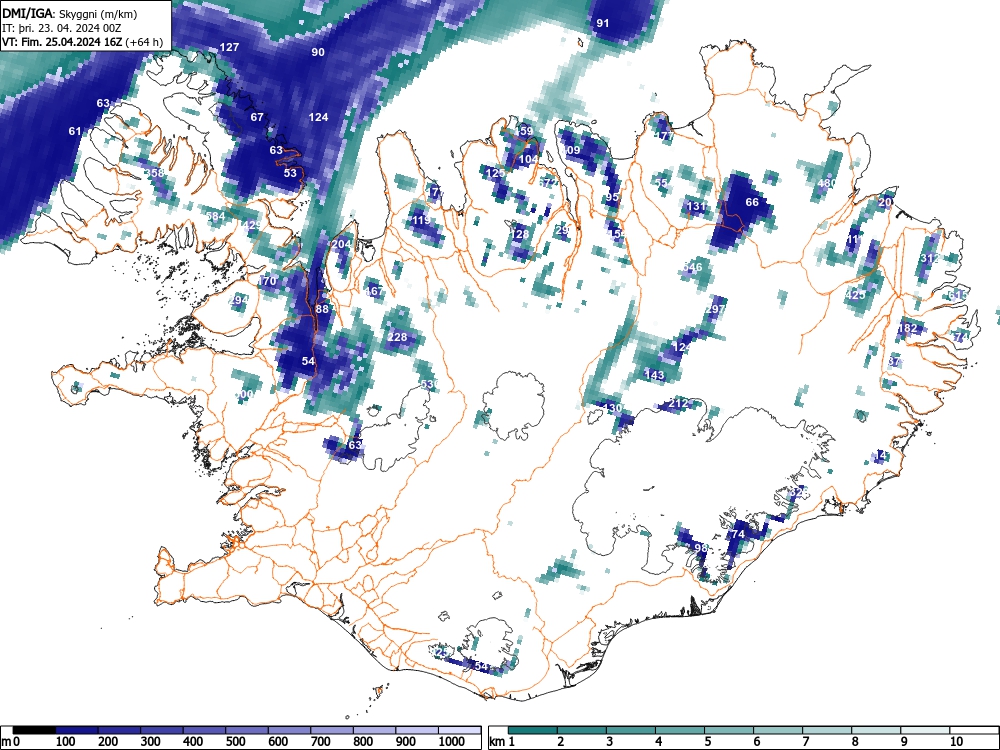
Task: Pick the teal swatch between km 5 and 6
Action: click(730, 730)
